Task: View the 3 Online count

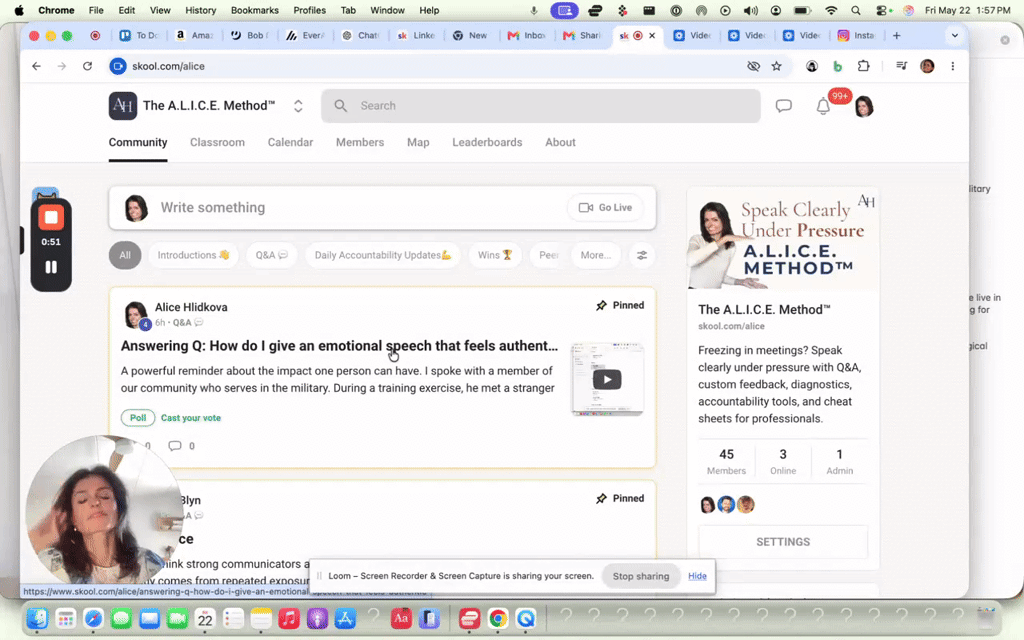Action: click(x=783, y=461)
